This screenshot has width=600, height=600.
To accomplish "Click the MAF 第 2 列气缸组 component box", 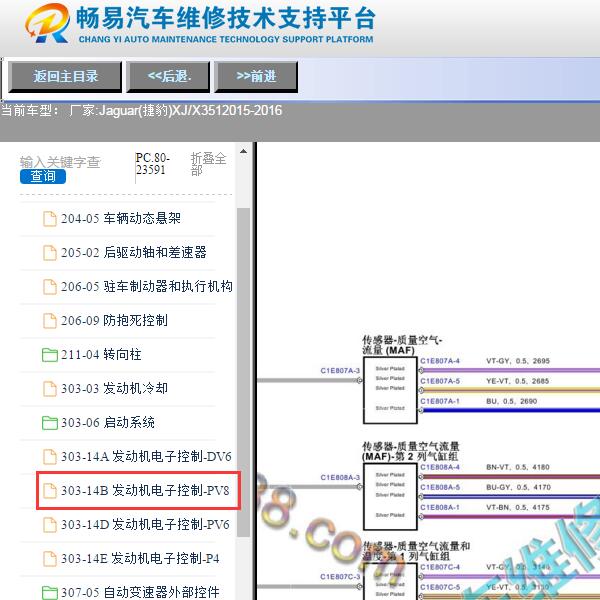I will coord(390,496).
